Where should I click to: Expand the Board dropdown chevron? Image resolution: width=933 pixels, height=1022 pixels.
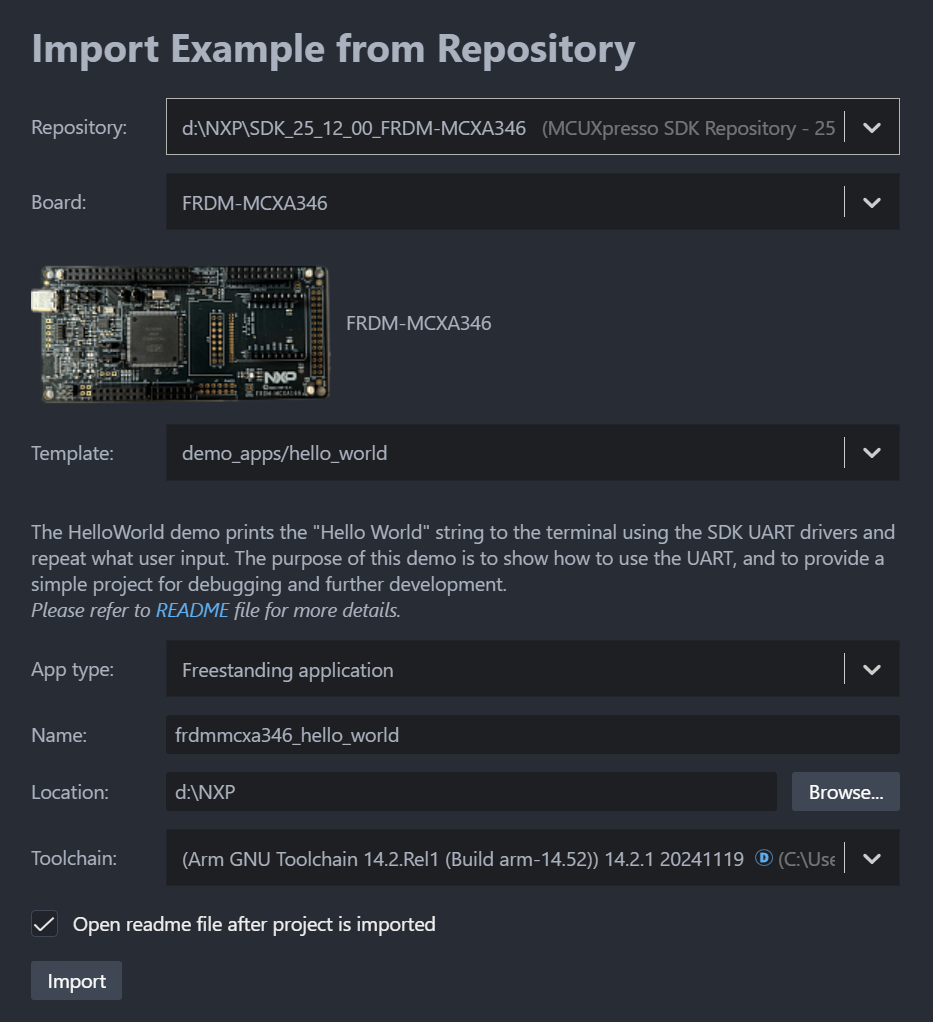pyautogui.click(x=872, y=202)
